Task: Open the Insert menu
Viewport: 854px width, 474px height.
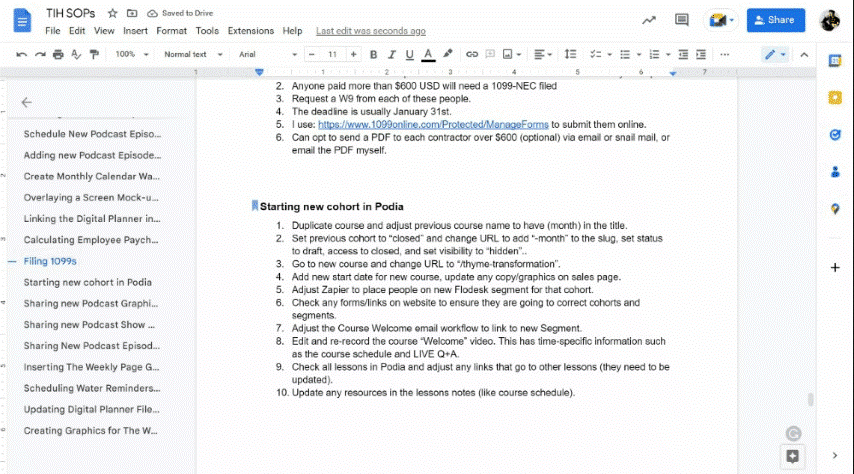Action: [x=134, y=31]
